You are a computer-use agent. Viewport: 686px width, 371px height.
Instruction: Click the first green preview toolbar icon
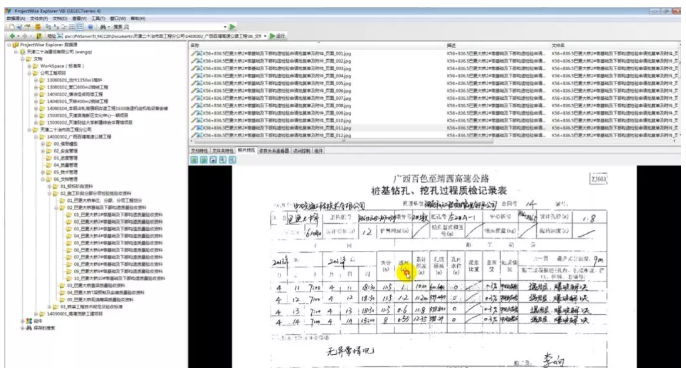click(x=194, y=160)
